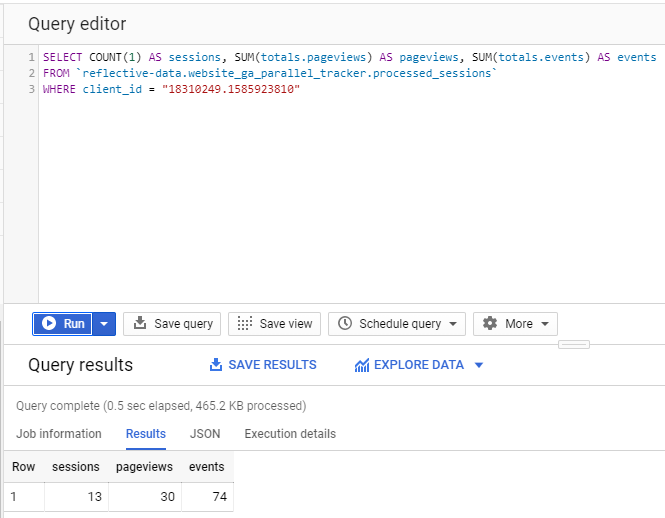Click the Save view grid icon

245,323
